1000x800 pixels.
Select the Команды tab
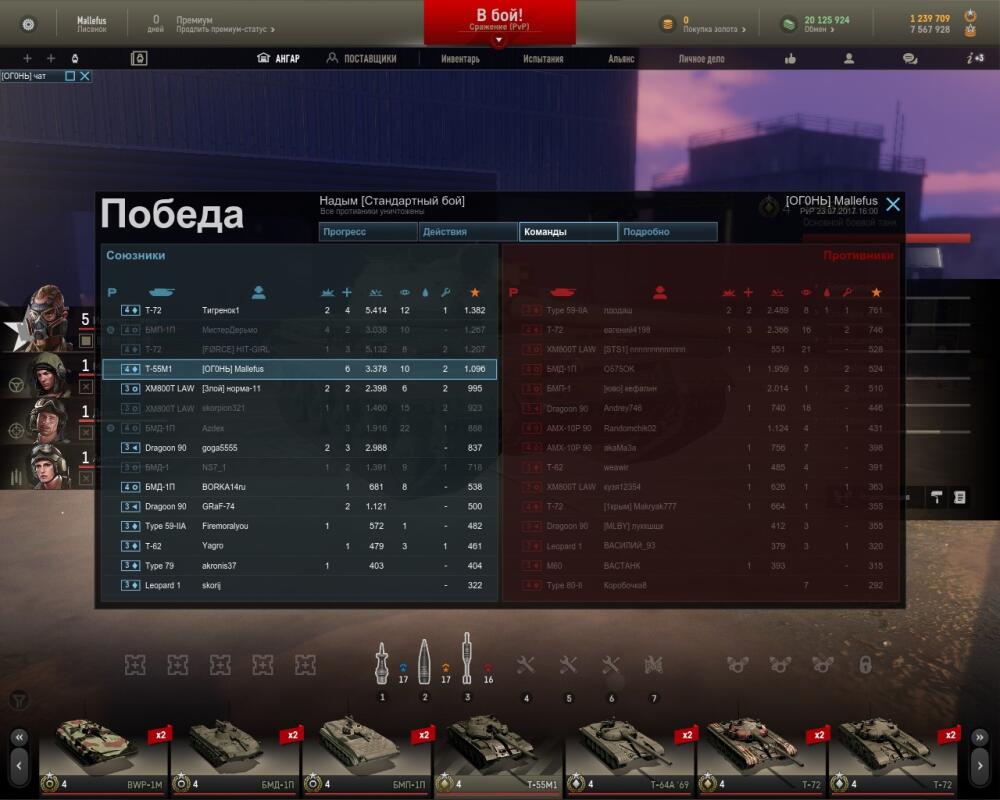point(568,232)
